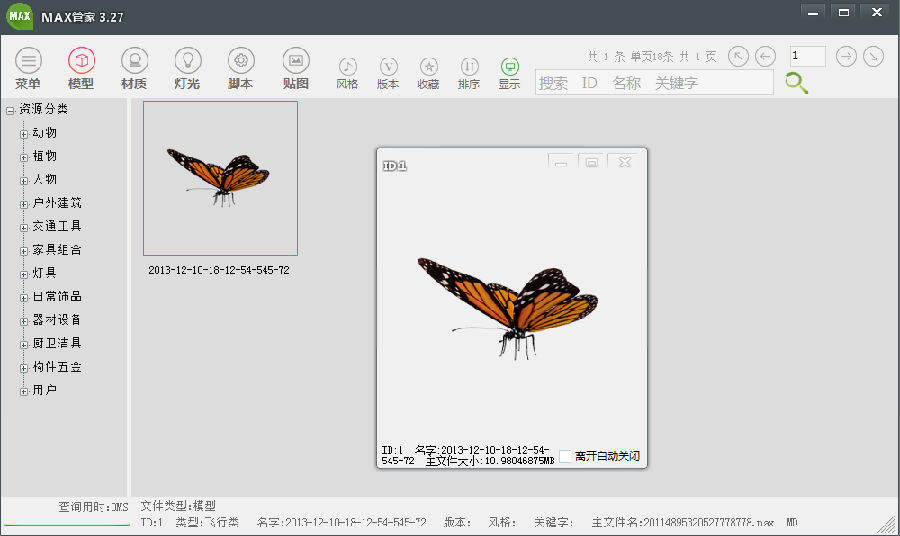Click the 收藏 (Favorites) star icon
Image resolution: width=900 pixels, height=536 pixels.
coord(428,67)
